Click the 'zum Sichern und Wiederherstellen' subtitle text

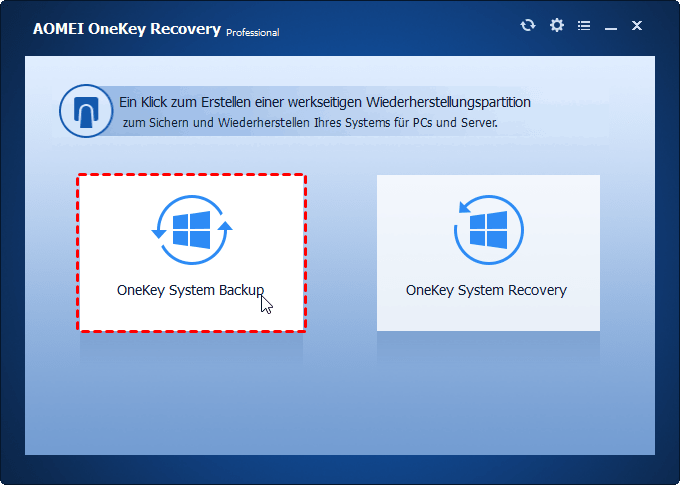(310, 123)
